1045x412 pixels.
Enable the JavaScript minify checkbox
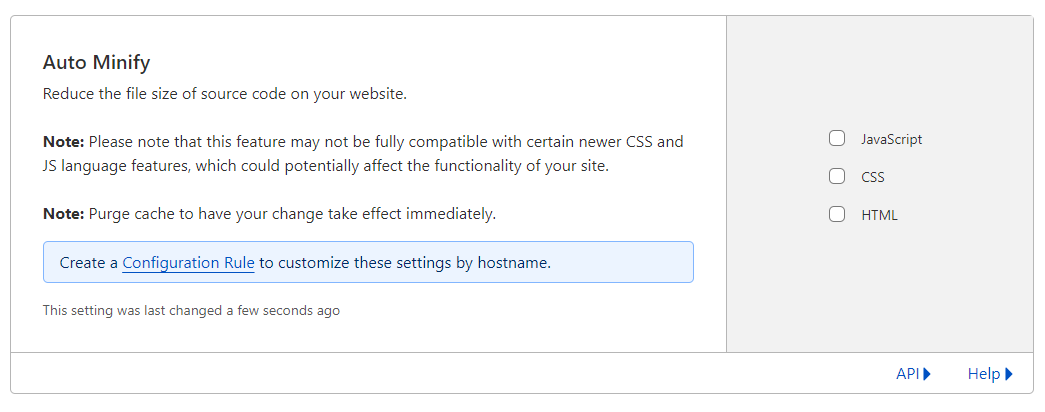click(x=836, y=139)
